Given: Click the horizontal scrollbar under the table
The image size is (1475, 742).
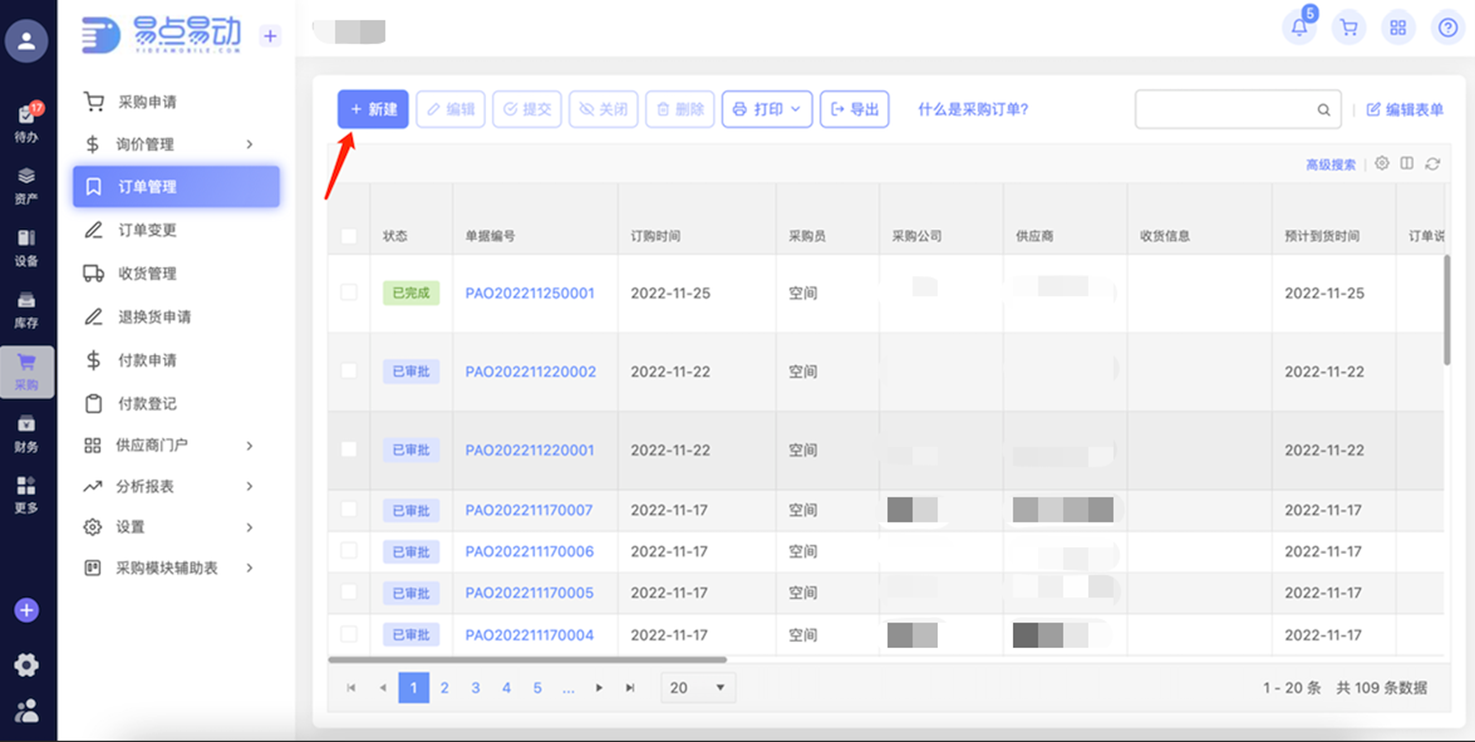Looking at the screenshot, I should pyautogui.click(x=527, y=660).
